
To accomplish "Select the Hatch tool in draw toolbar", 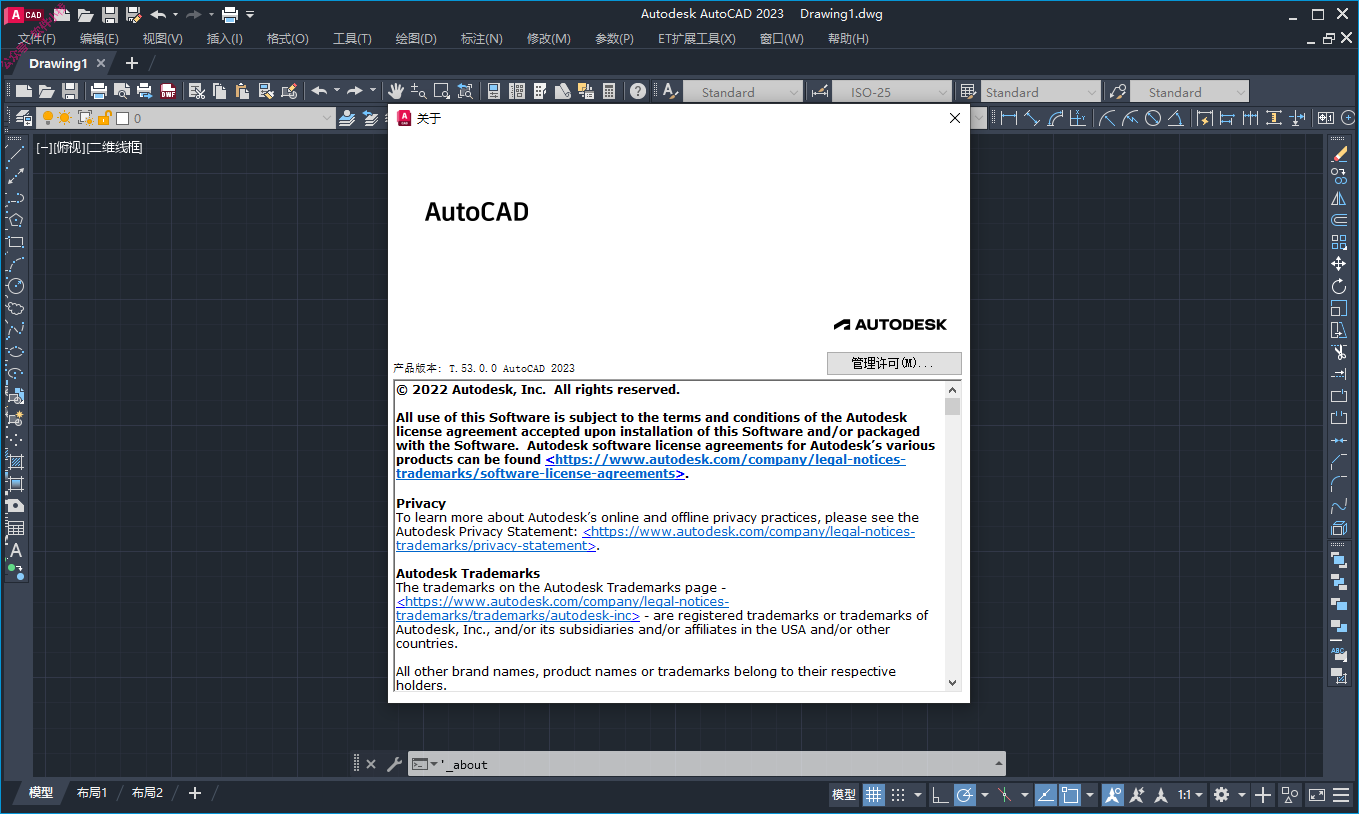I will pos(15,462).
